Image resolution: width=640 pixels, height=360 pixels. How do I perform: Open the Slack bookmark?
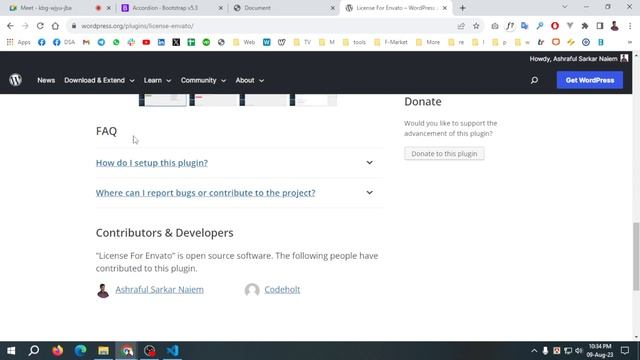coord(131,42)
